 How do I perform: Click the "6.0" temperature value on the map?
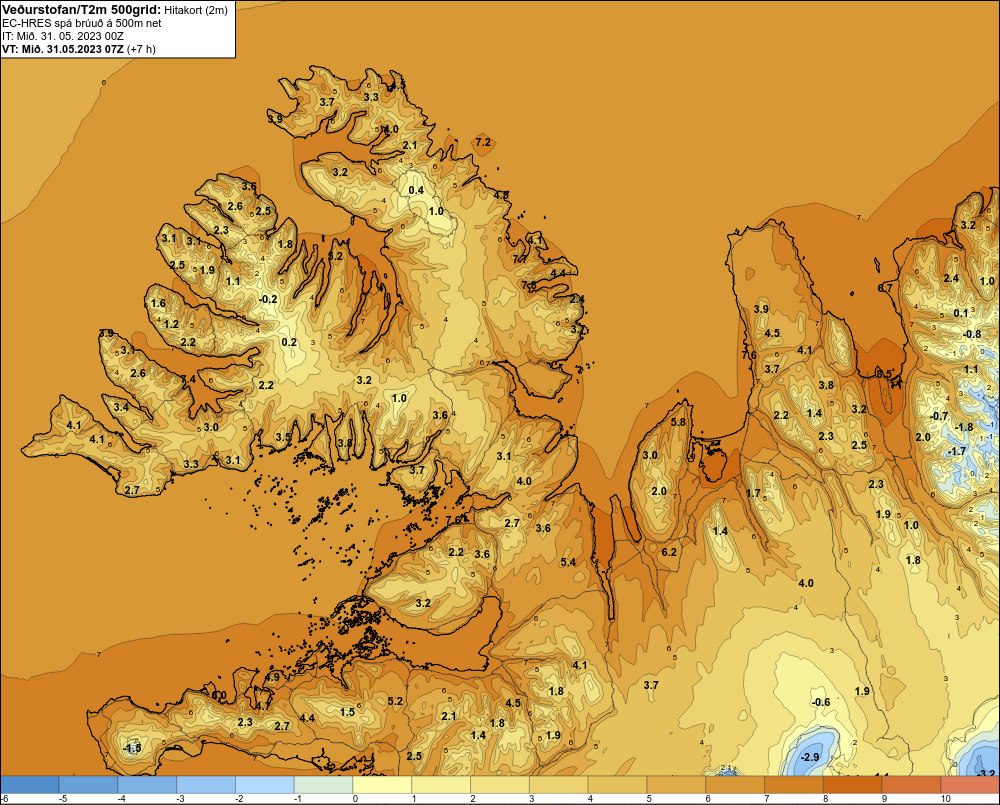pos(219,695)
